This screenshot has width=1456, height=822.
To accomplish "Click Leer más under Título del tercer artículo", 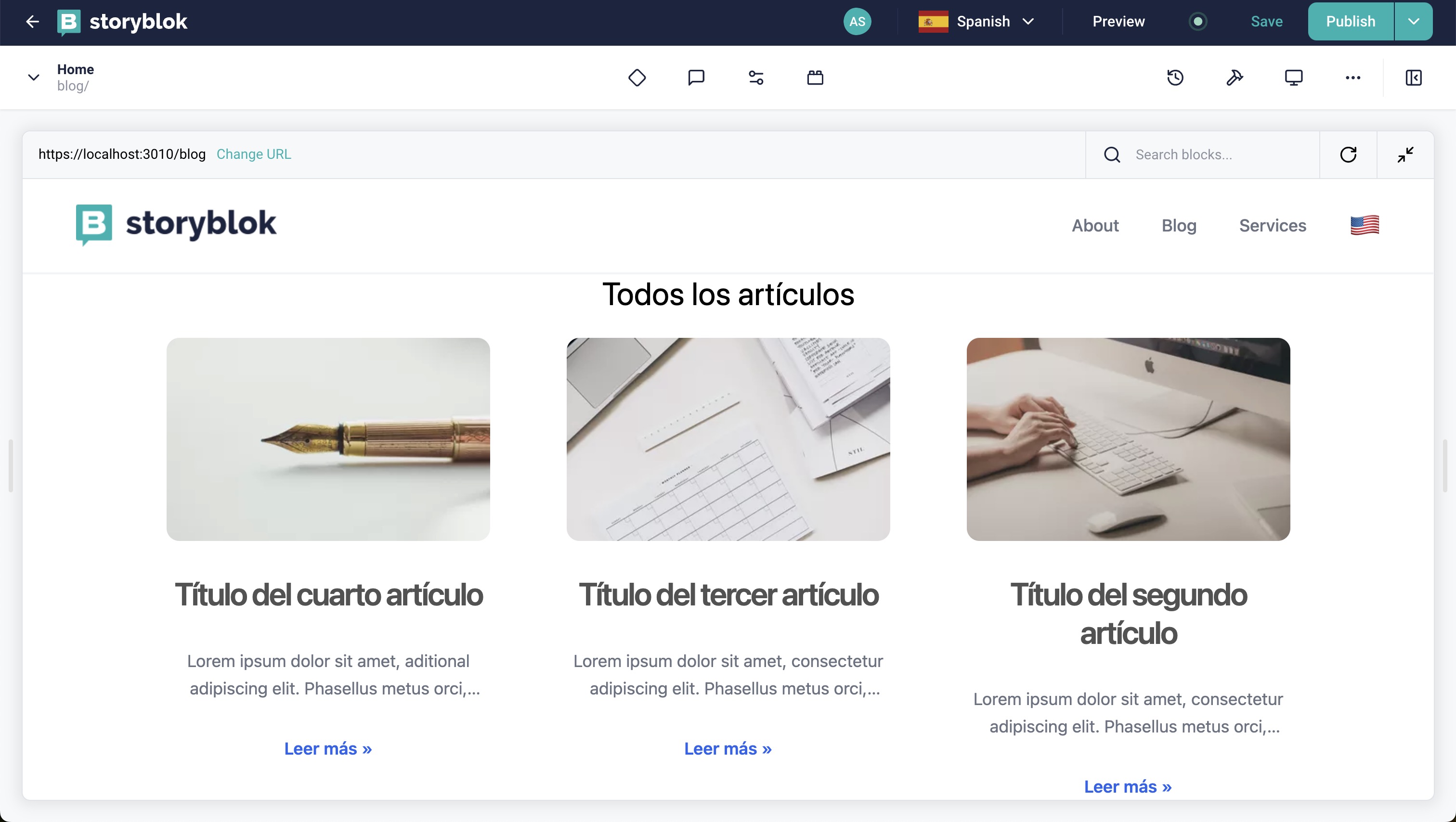I will [x=728, y=748].
